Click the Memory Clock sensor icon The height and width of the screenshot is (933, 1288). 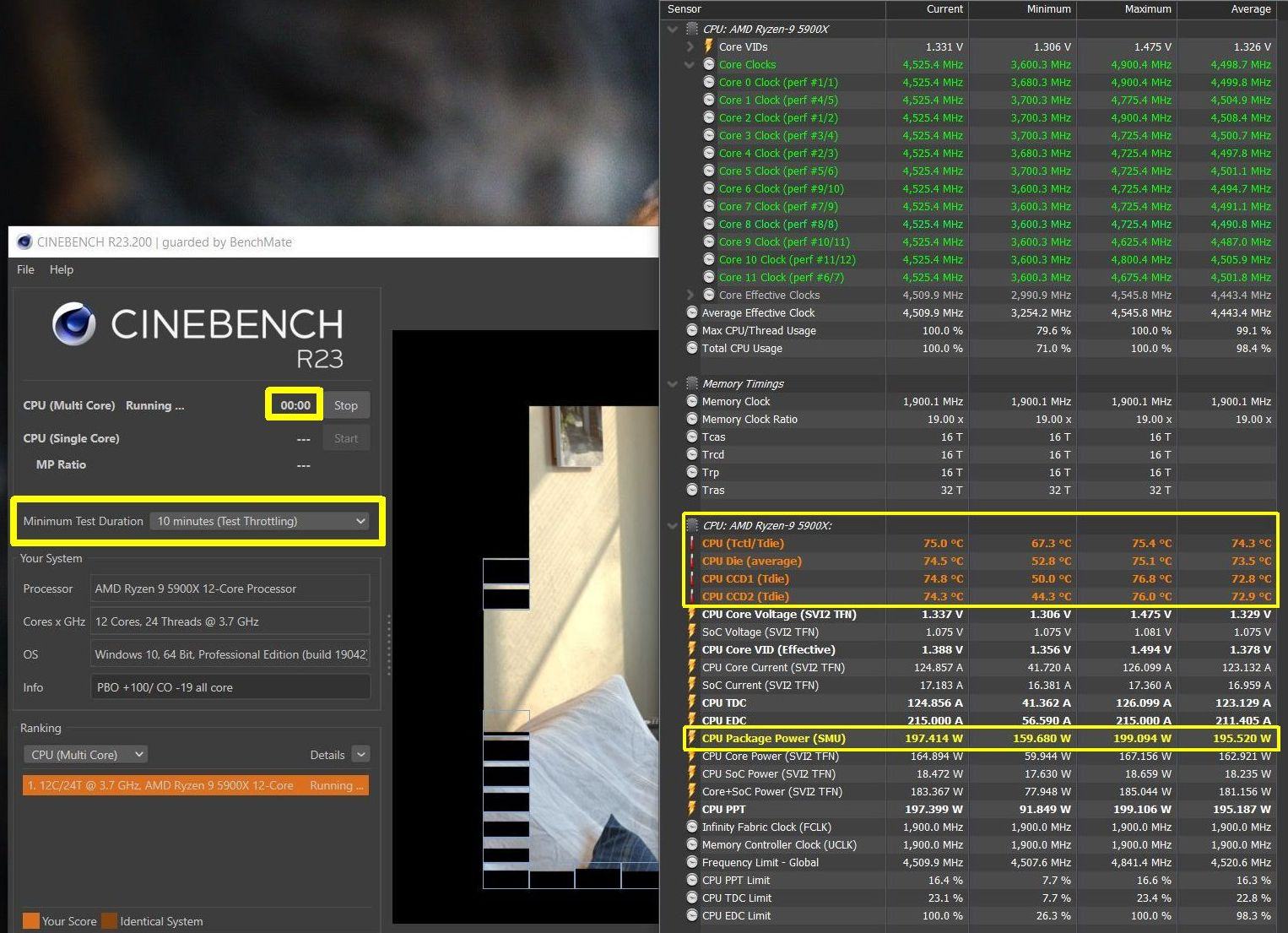coord(692,401)
